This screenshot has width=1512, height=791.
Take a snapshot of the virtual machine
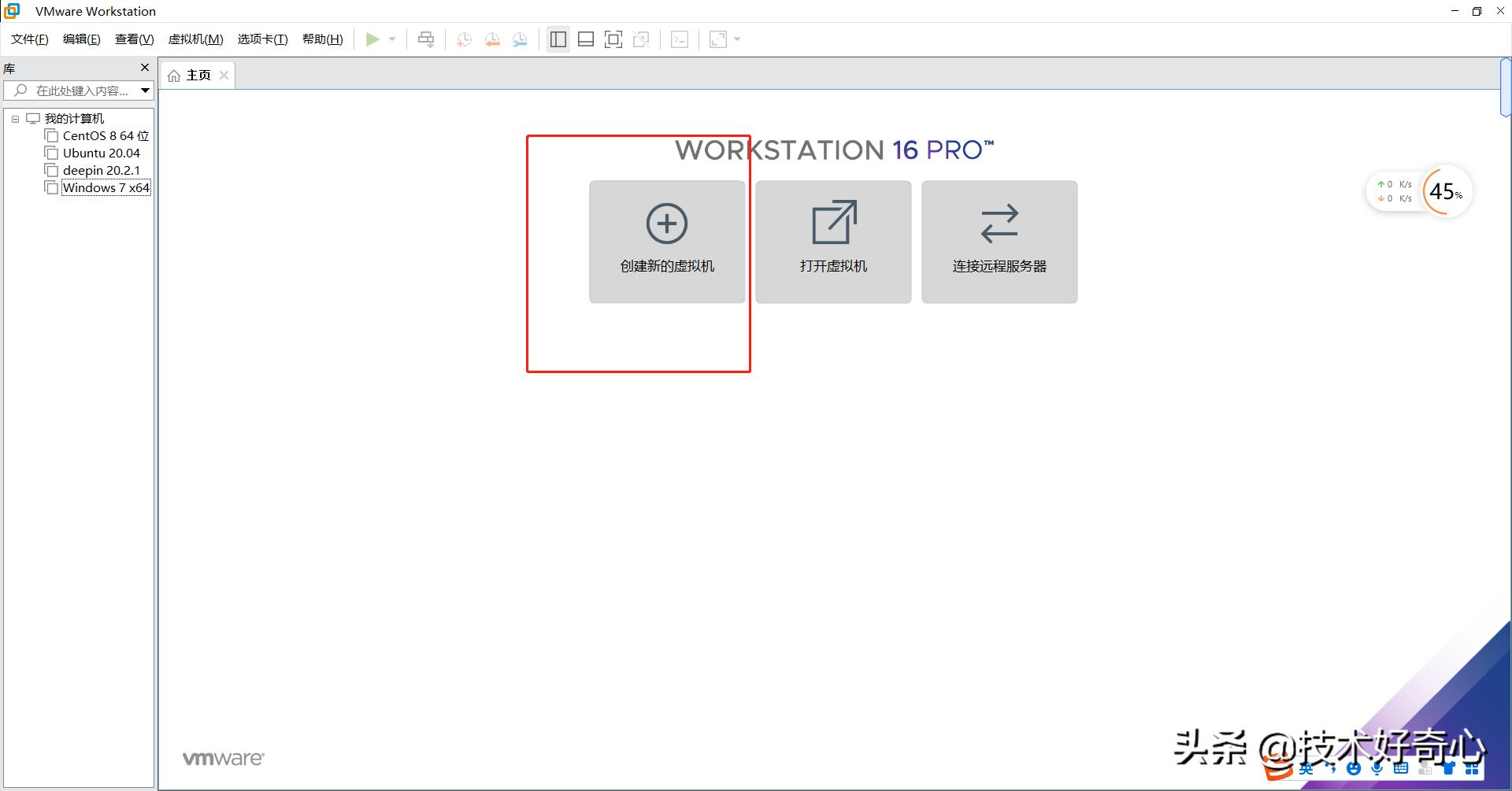pos(464,39)
